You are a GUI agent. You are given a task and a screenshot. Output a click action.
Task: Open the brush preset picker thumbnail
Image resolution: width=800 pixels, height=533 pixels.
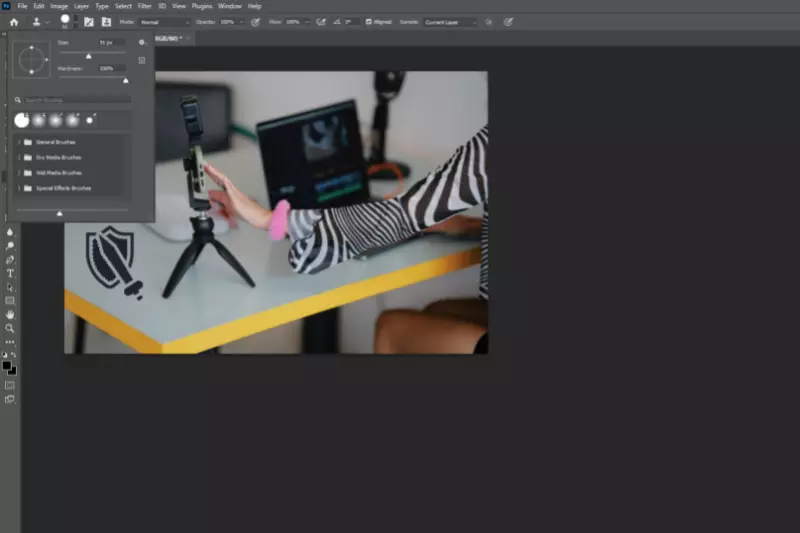[65, 21]
